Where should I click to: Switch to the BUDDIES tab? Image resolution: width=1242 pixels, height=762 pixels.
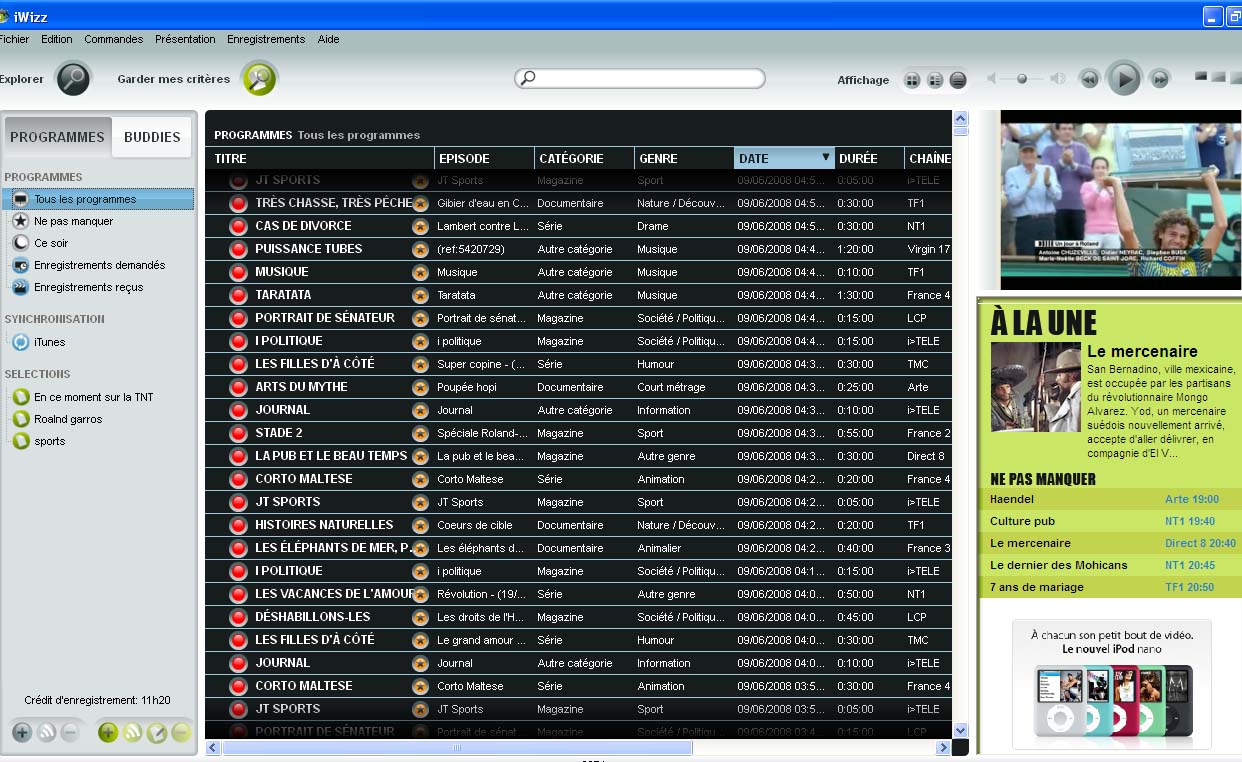click(x=152, y=137)
